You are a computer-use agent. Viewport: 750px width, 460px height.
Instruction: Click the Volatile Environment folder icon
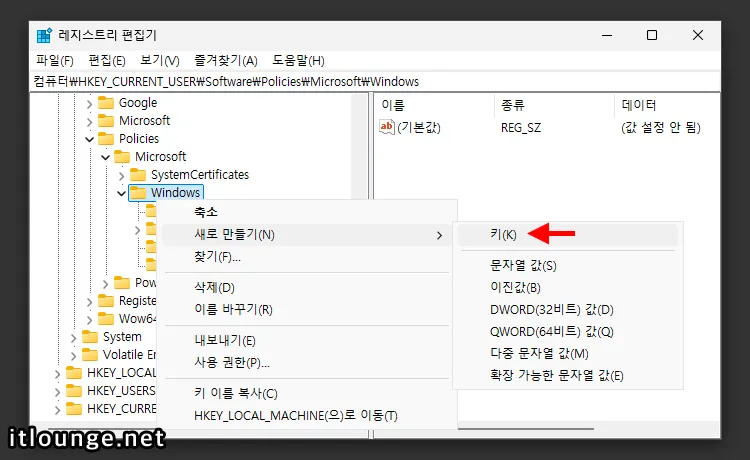click(90, 355)
